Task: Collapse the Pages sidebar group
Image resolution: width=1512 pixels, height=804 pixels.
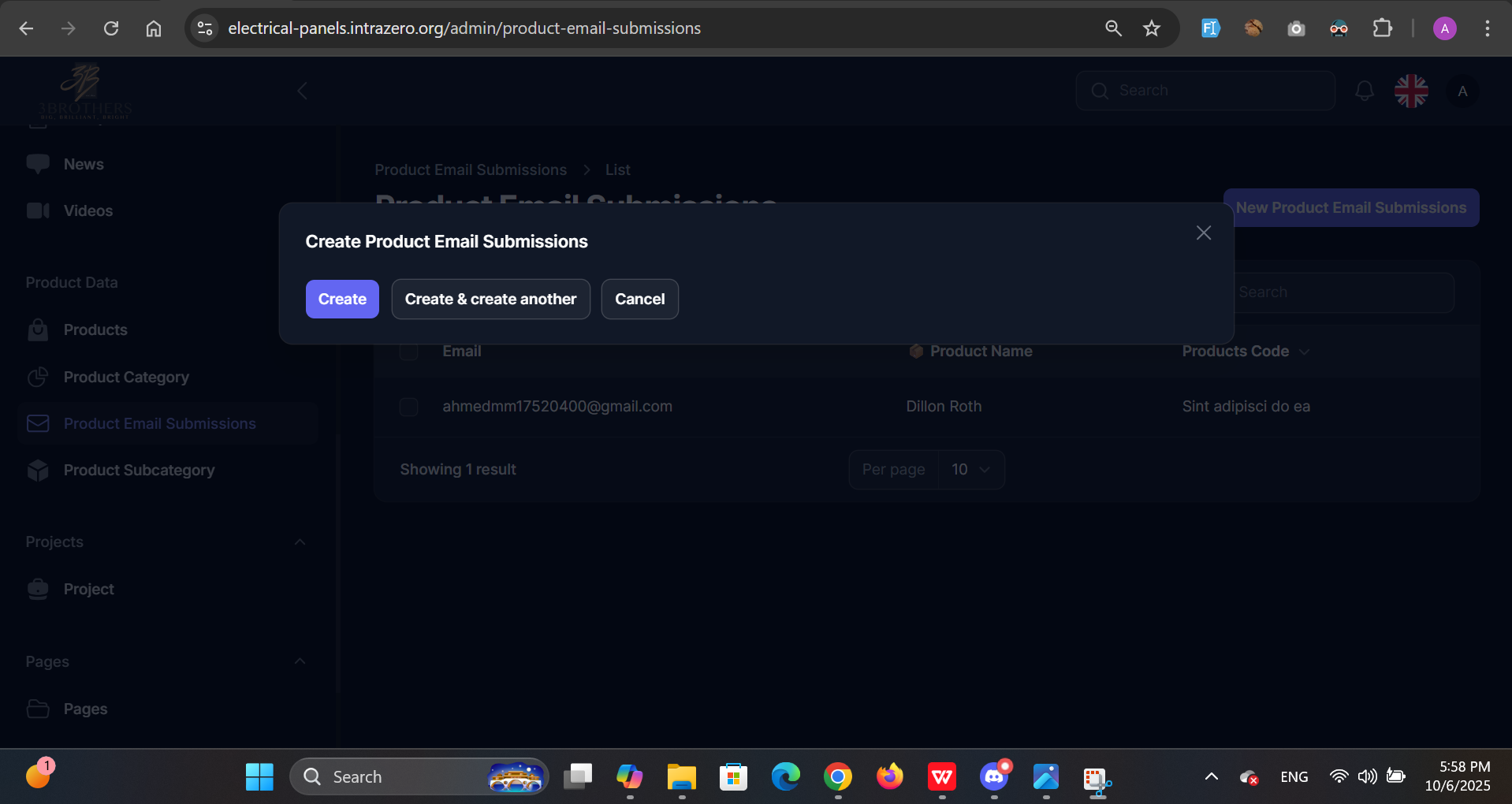Action: pos(300,662)
